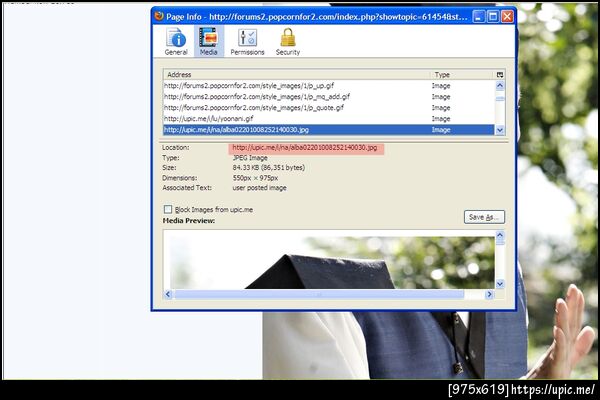600x400 pixels.
Task: Click the Save As... button
Action: (484, 217)
